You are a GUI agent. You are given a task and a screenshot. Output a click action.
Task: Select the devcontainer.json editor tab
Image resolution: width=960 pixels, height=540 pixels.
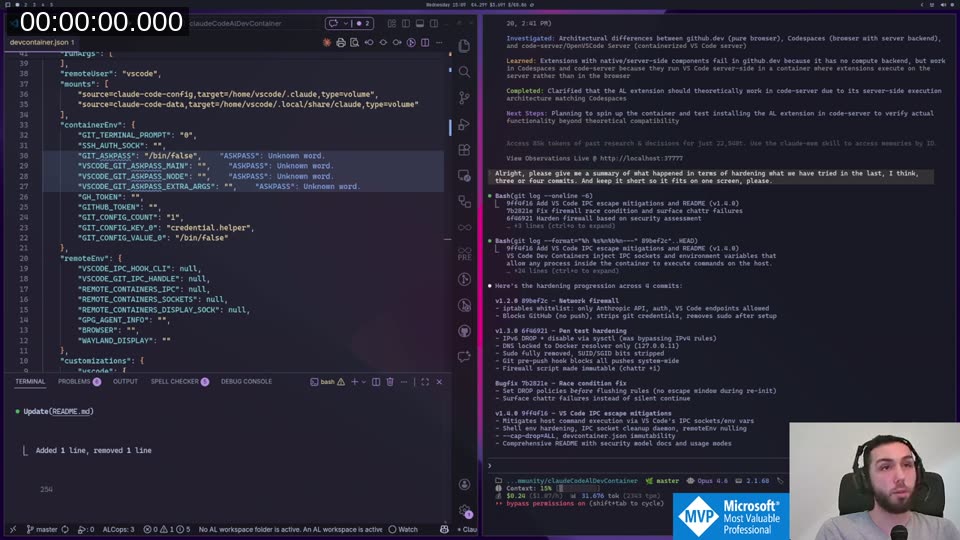click(42, 42)
